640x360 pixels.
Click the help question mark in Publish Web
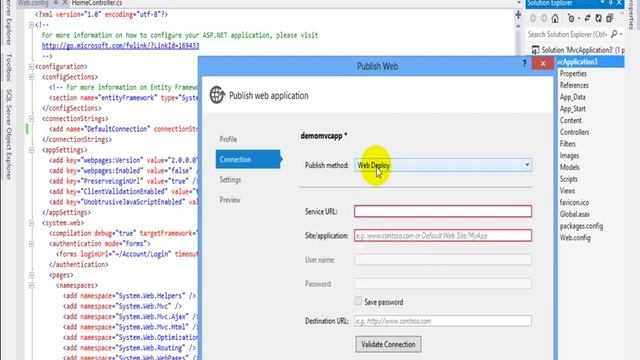[524, 63]
